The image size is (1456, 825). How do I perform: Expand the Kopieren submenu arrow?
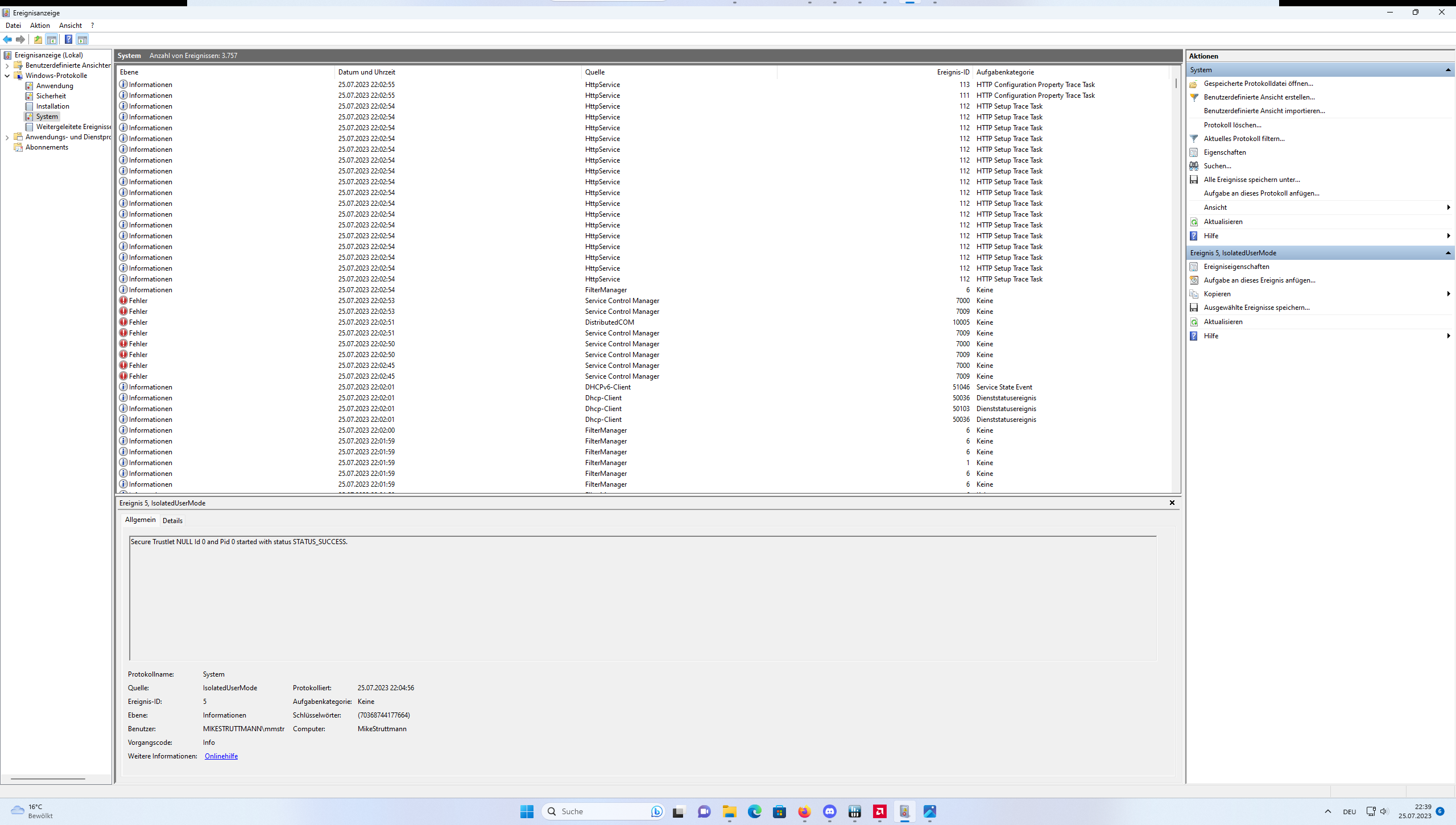(1448, 294)
